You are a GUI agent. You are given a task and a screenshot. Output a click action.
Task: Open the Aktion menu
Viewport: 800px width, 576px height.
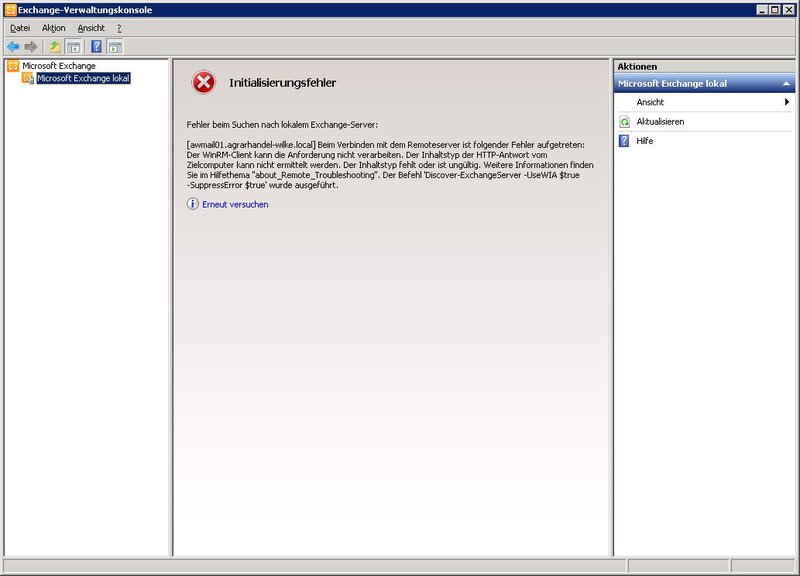pyautogui.click(x=54, y=28)
